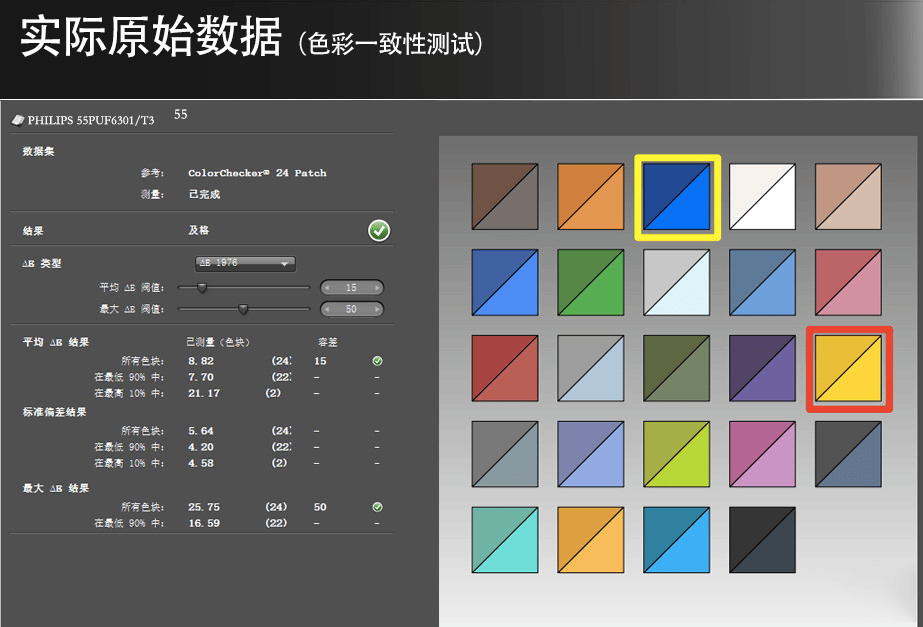The height and width of the screenshot is (627, 923).
Task: Decrease max threshold value 50 with left arrow
Action: point(327,309)
